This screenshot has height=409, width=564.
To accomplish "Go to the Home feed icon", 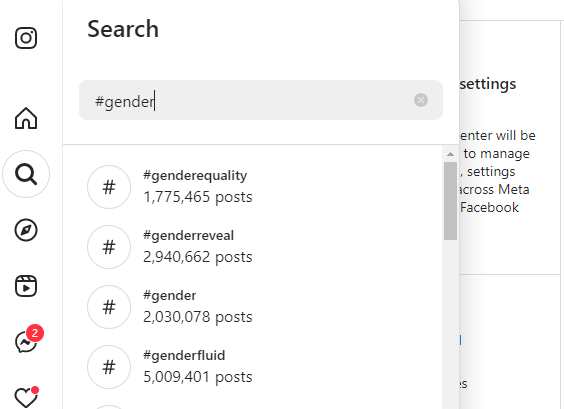I will [26, 118].
